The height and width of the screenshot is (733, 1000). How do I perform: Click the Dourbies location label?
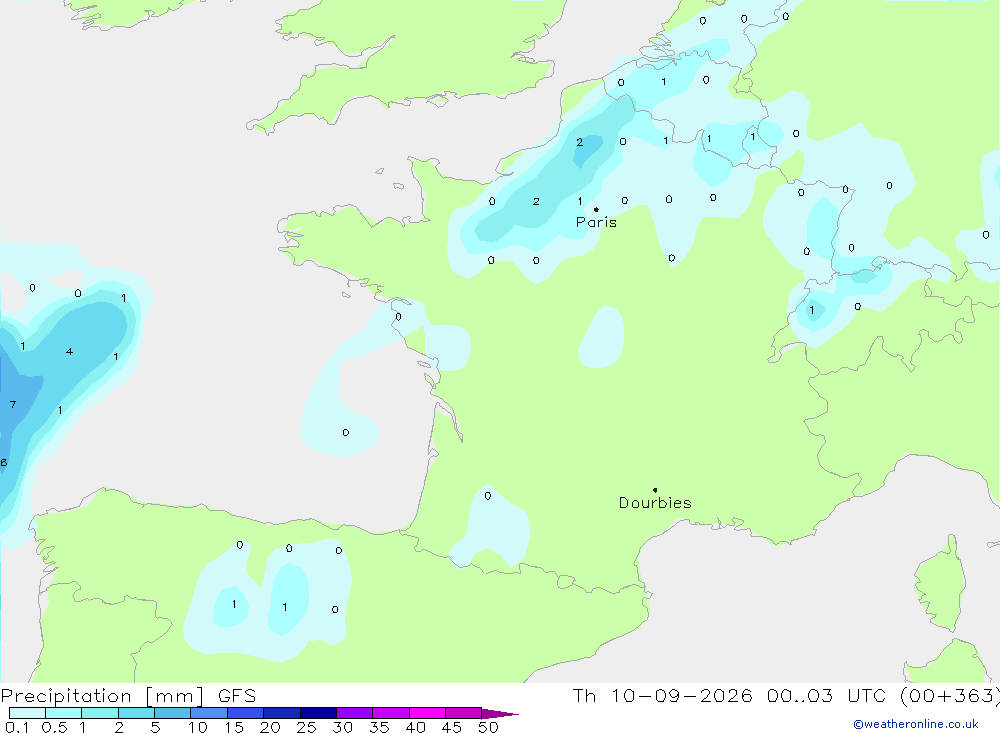point(655,503)
